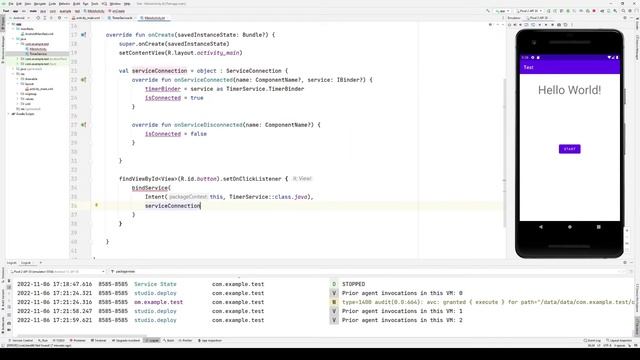Add a new Logcat tab with plus
640x360 pixels.
coord(40,263)
